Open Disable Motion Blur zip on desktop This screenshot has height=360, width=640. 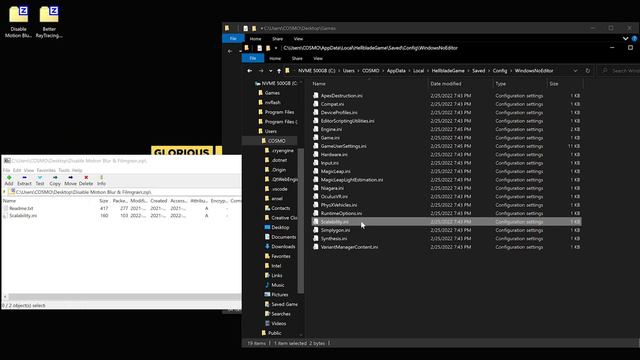(18, 22)
